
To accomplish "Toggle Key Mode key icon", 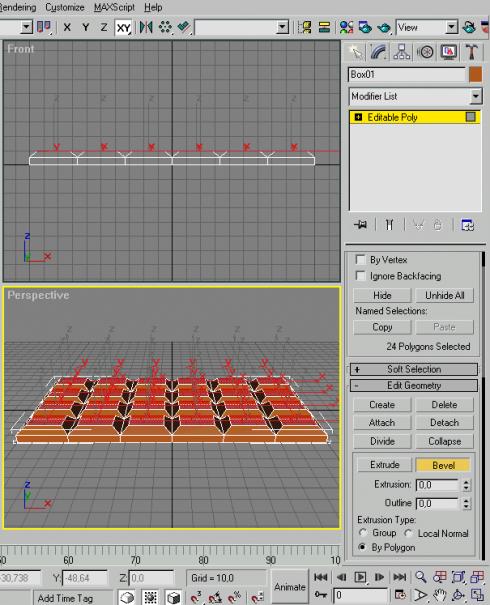I will click(321, 595).
